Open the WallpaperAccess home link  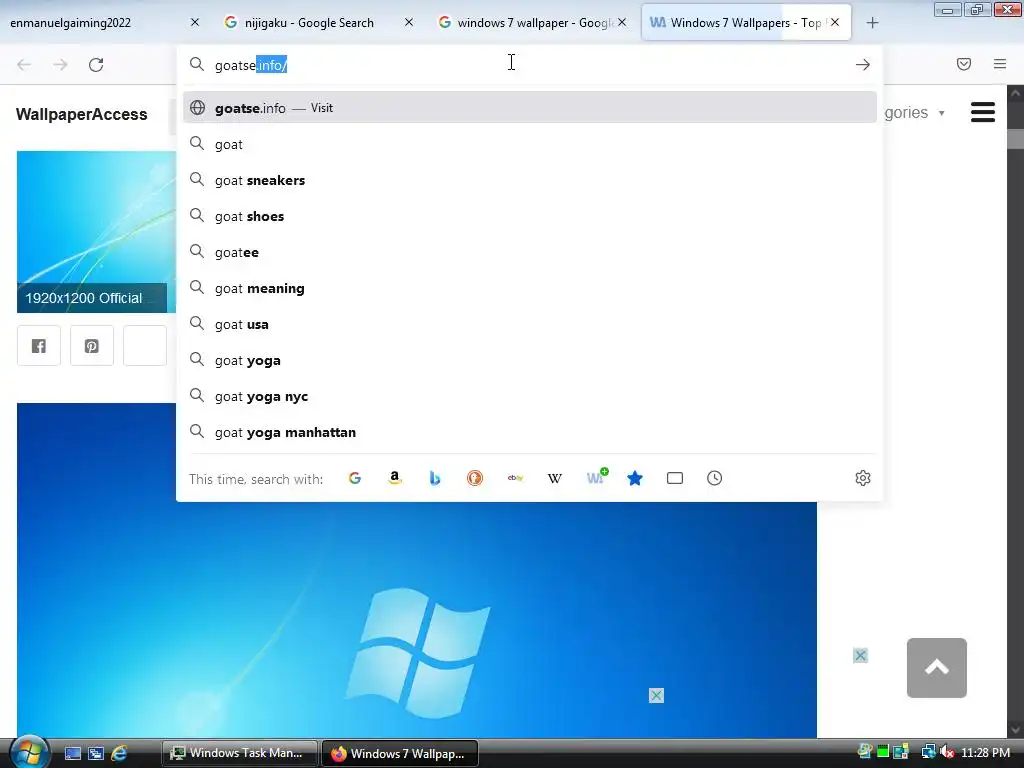pos(82,114)
